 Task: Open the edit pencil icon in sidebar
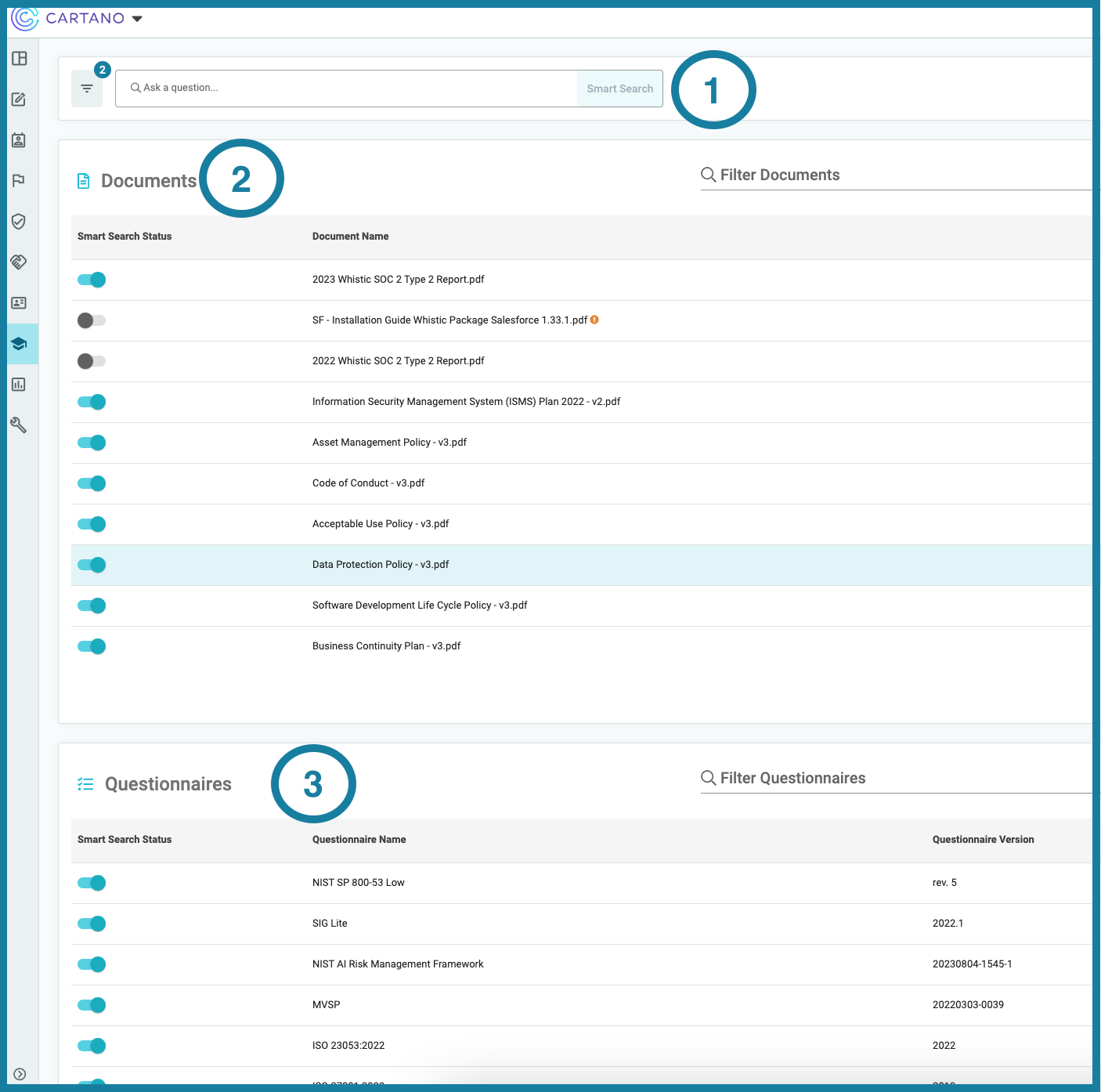tap(20, 99)
